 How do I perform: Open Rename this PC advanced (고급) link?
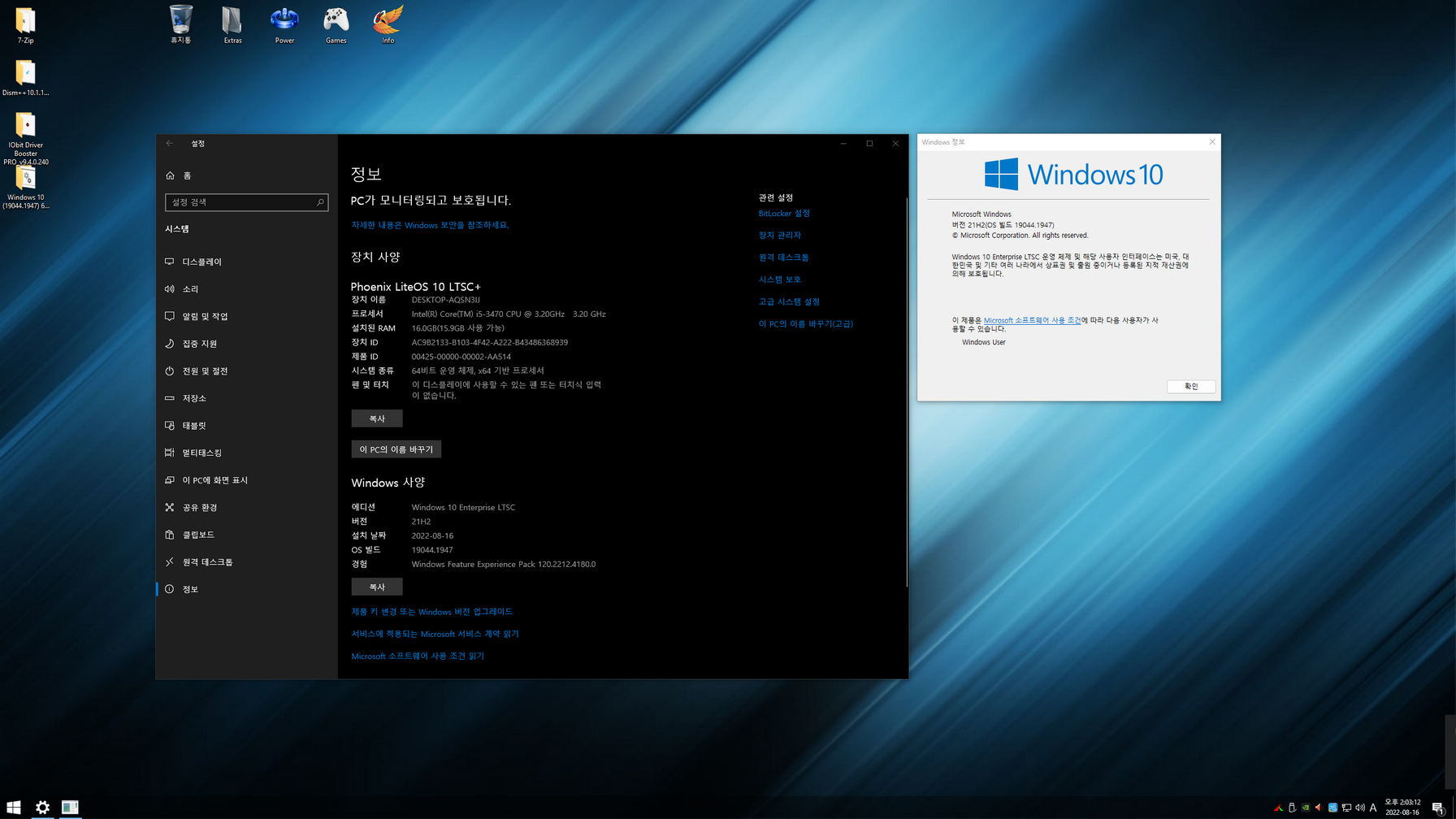[x=806, y=324]
